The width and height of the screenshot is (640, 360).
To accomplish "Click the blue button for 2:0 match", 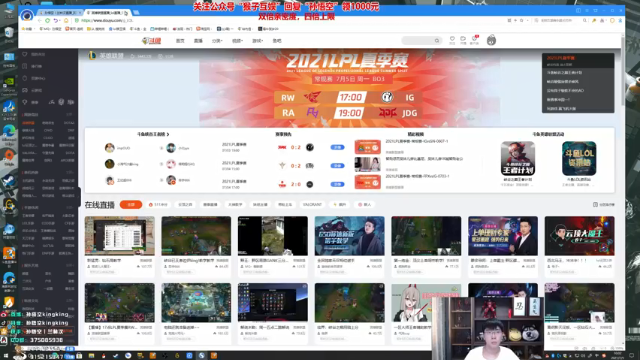I will (x=337, y=184).
